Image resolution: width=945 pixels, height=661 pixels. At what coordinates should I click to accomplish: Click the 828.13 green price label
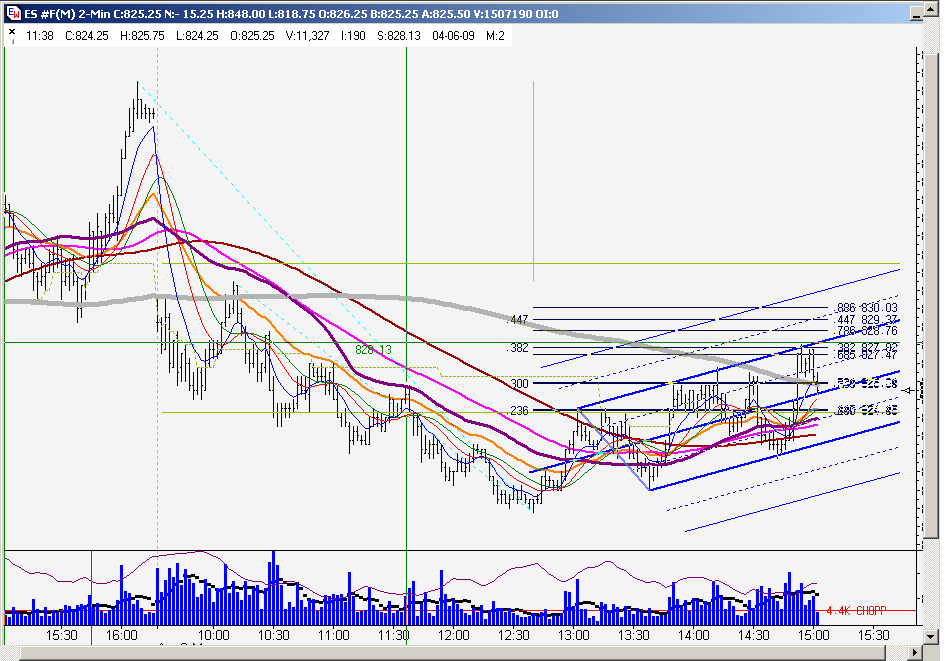[x=373, y=349]
